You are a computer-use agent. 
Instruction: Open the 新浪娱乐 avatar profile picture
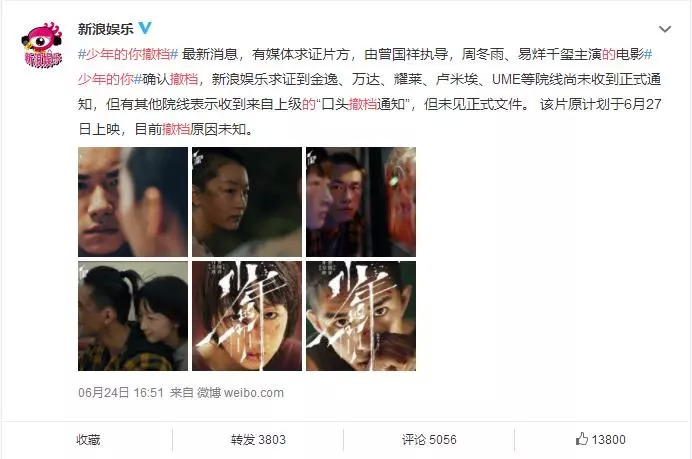click(x=42, y=45)
